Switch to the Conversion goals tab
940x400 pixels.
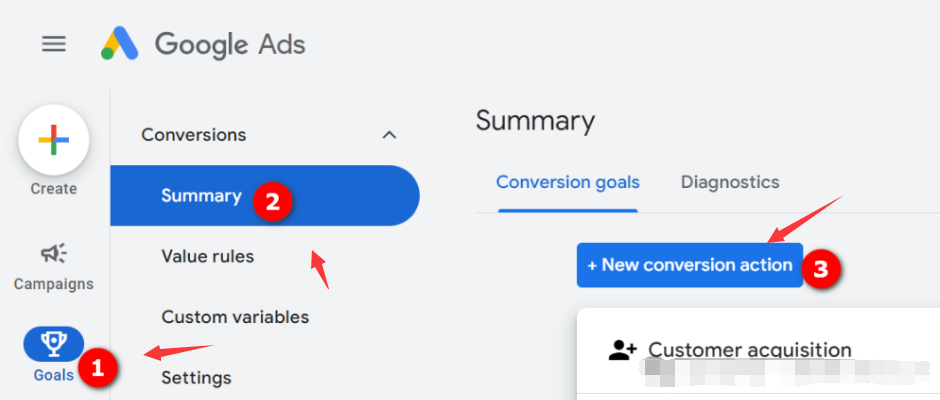(x=568, y=182)
